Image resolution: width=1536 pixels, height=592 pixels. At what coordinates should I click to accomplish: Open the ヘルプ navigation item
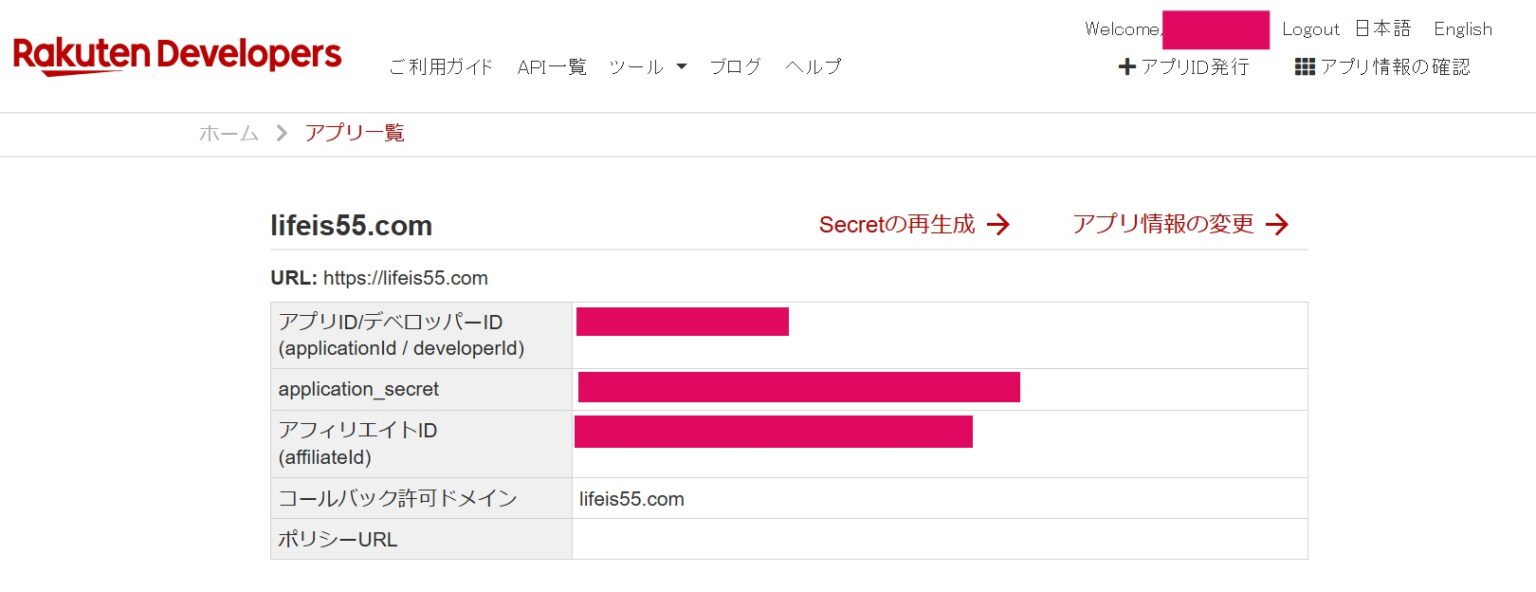(x=812, y=67)
